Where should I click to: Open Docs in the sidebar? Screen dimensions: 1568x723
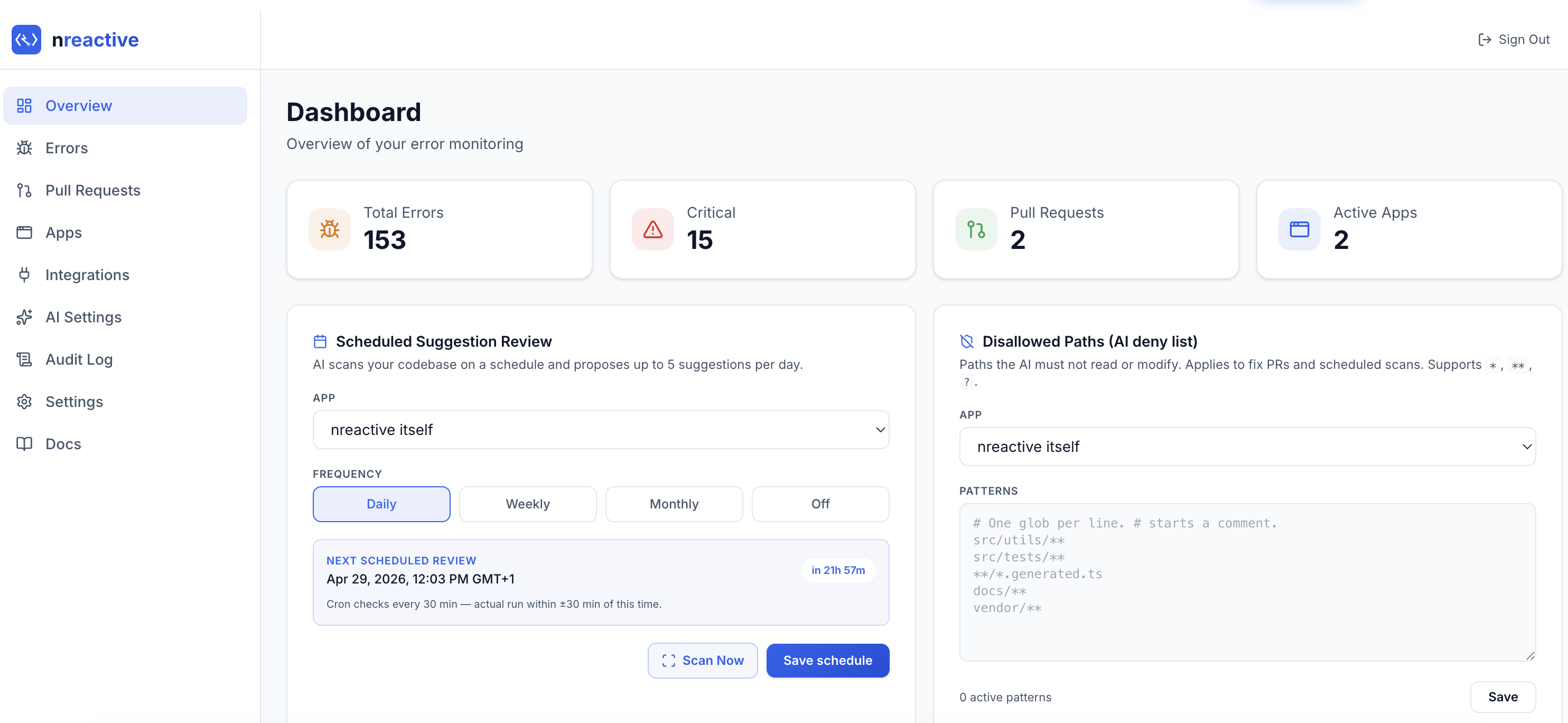pyautogui.click(x=125, y=444)
